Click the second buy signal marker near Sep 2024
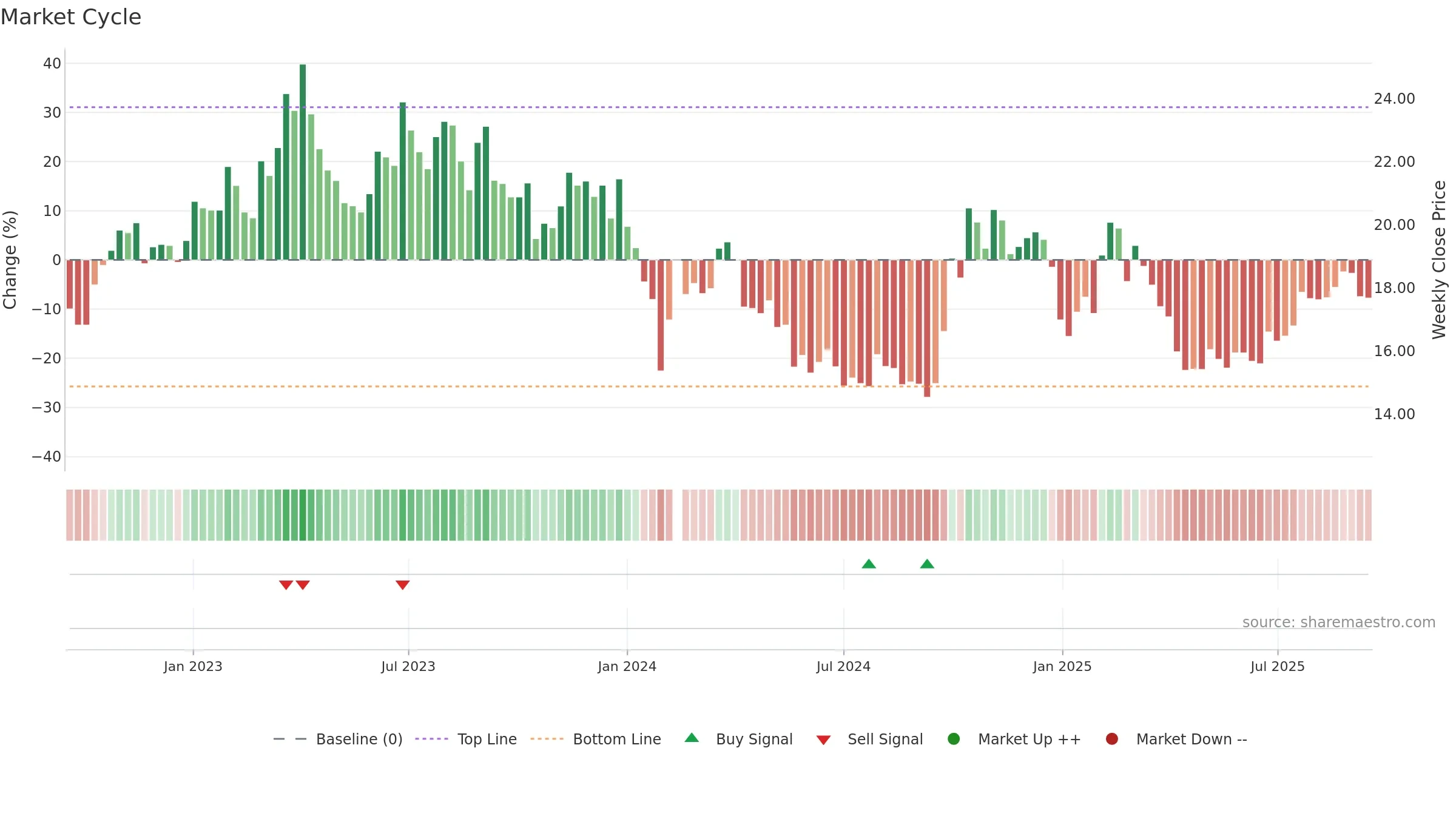The width and height of the screenshot is (1456, 819). [927, 564]
